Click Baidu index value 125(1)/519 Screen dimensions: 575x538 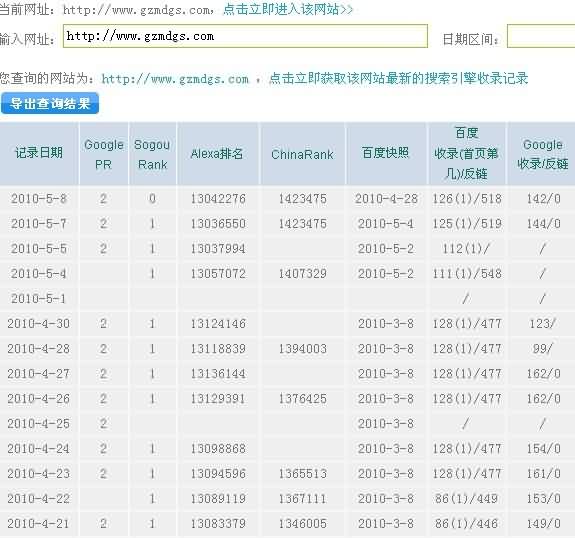467,224
